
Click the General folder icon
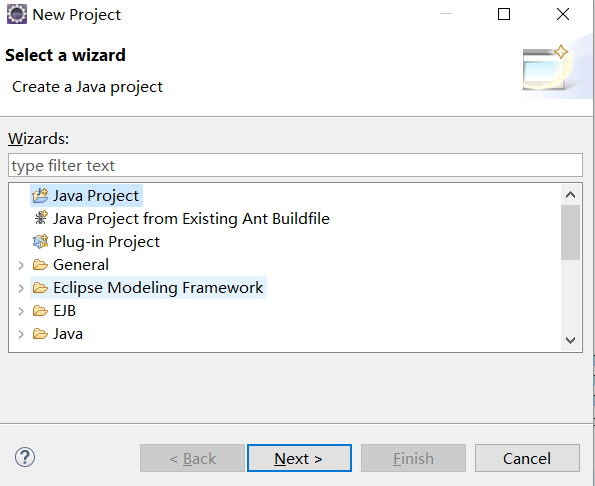[x=40, y=264]
